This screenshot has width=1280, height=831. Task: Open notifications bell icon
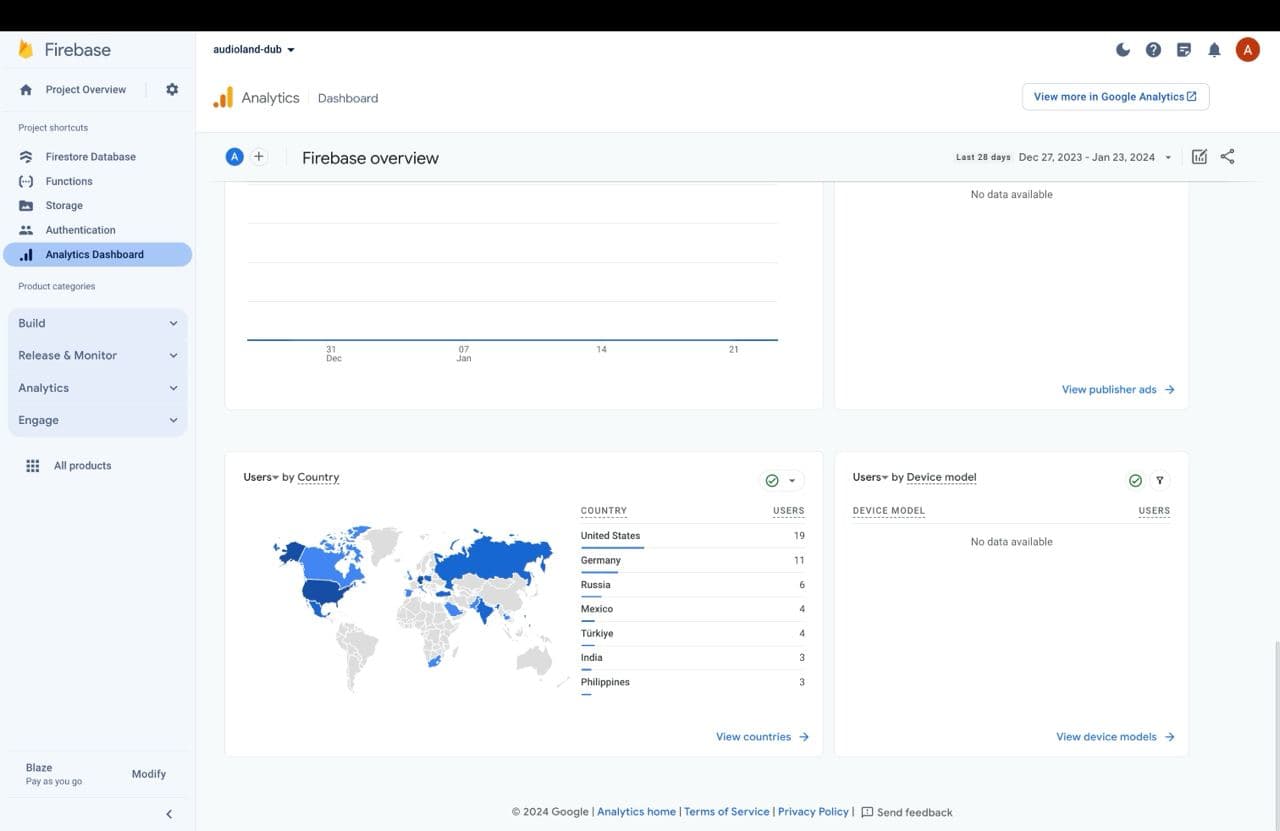1214,49
